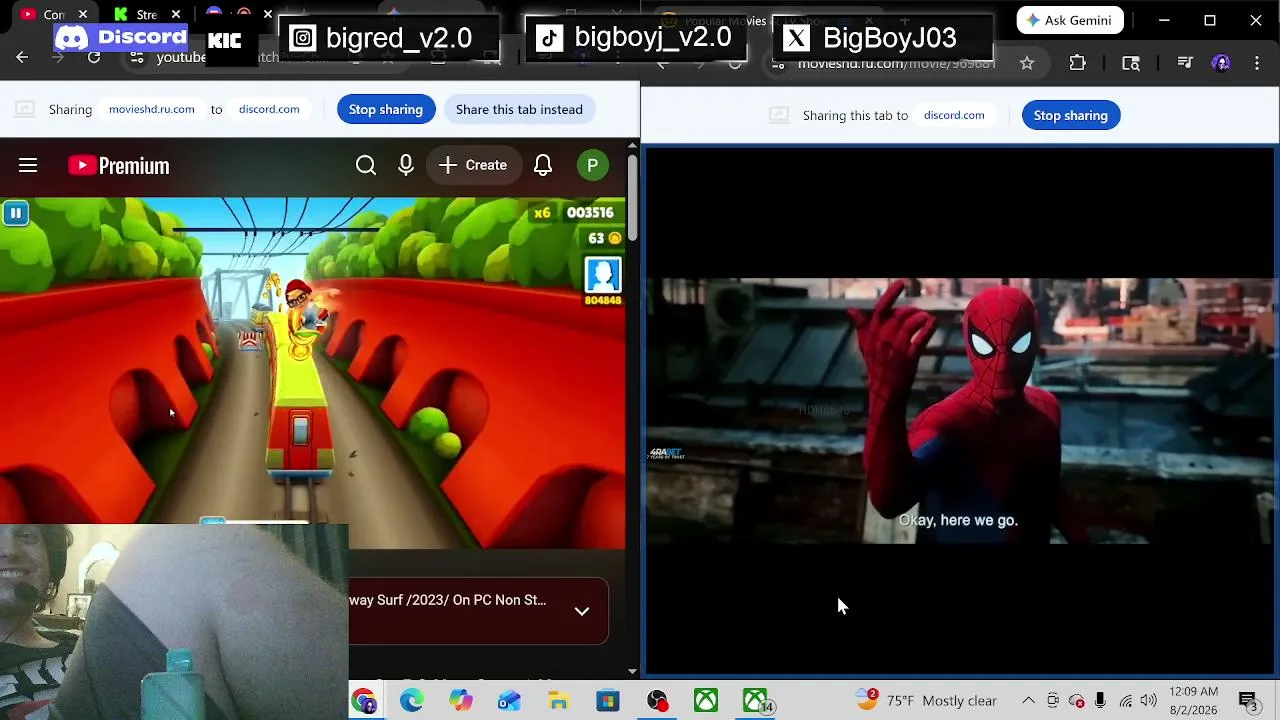Click the network Wi-Fi tray icon

[1126, 701]
